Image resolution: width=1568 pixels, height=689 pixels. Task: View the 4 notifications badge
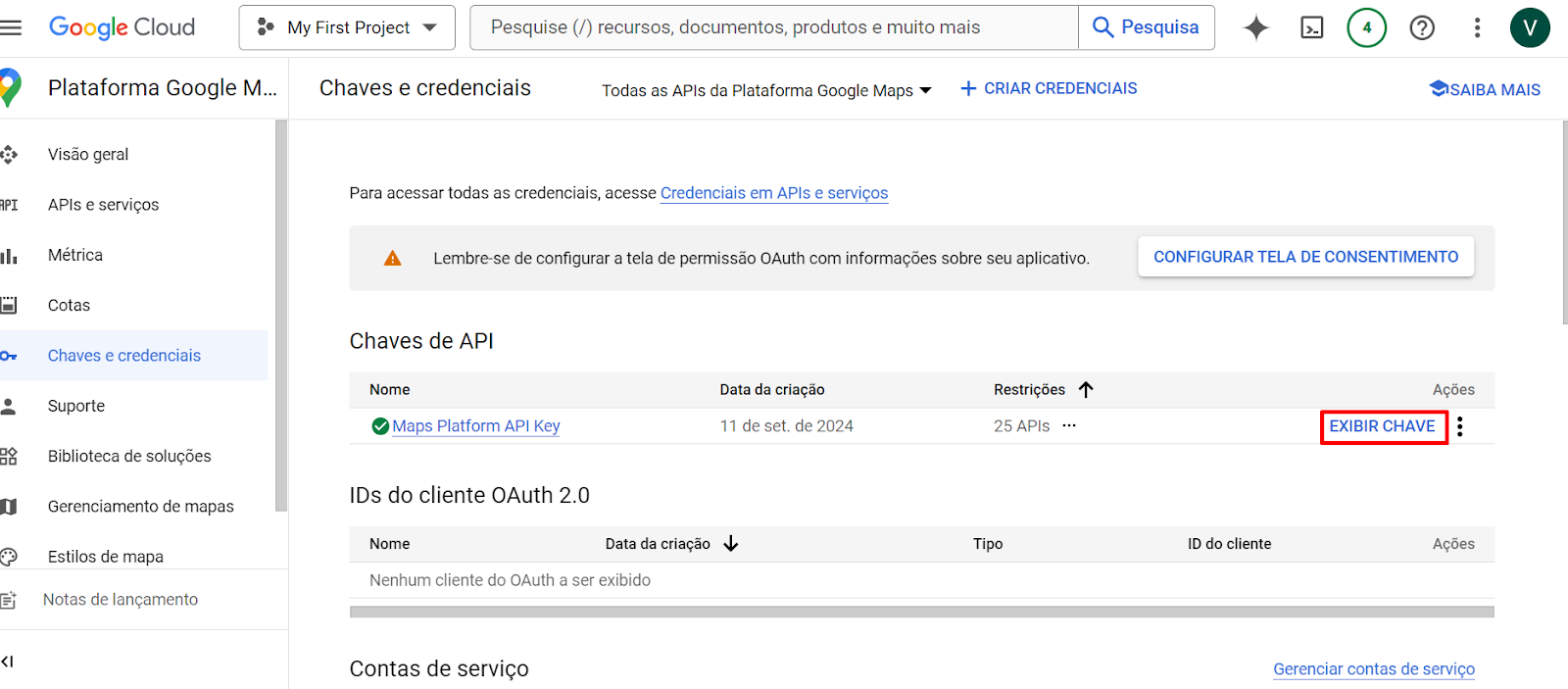(1366, 27)
